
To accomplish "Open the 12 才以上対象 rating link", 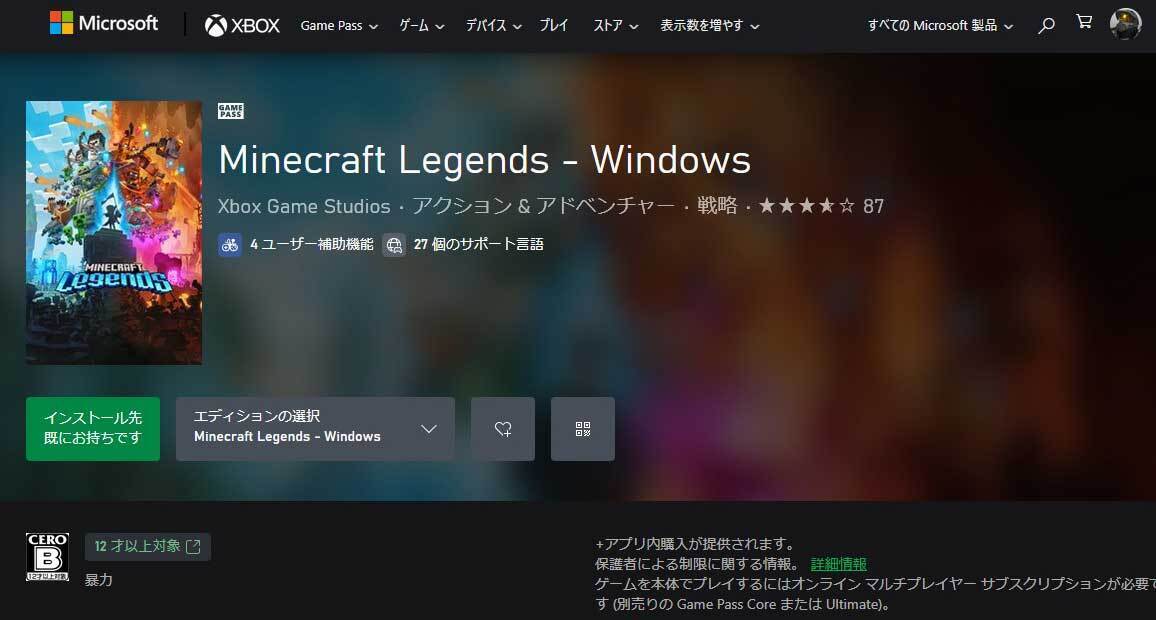I will pyautogui.click(x=147, y=546).
